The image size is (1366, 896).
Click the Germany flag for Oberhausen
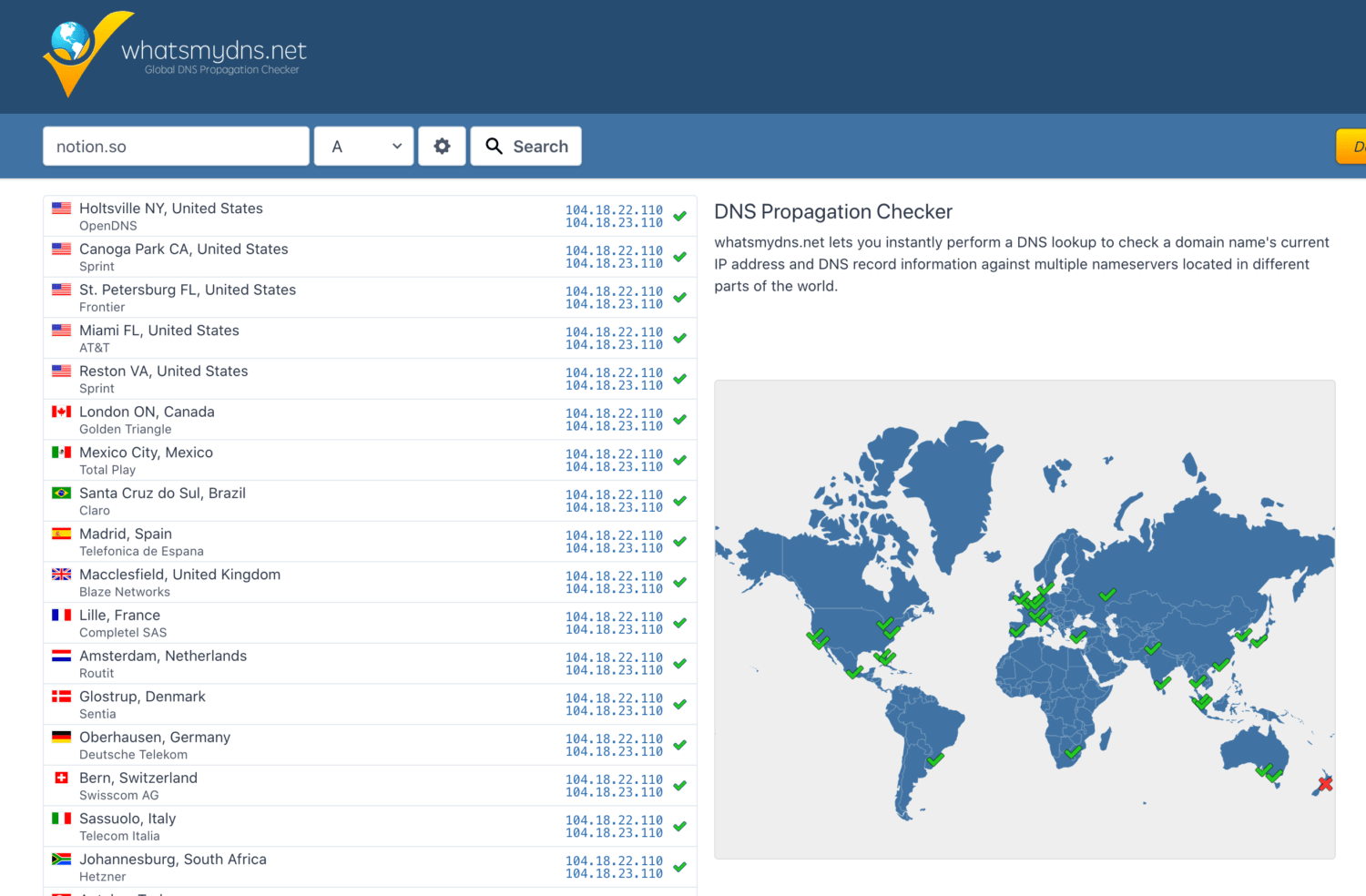click(x=61, y=738)
